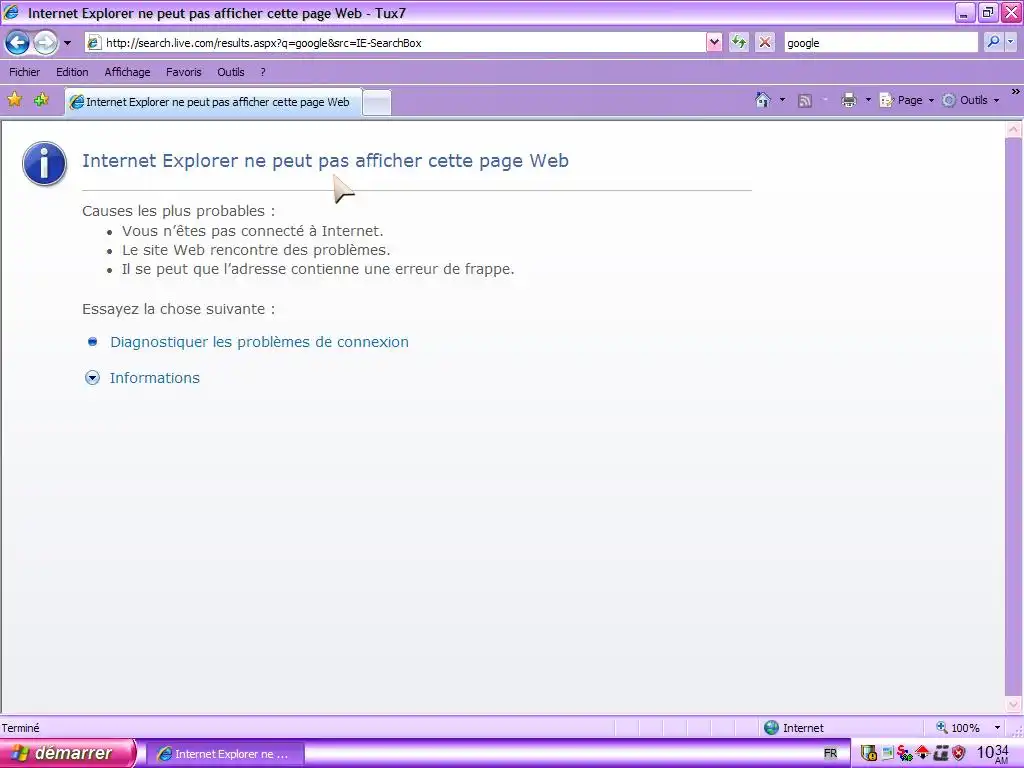Viewport: 1024px width, 768px height.
Task: Refresh the page with the green arrows icon
Action: click(x=739, y=43)
